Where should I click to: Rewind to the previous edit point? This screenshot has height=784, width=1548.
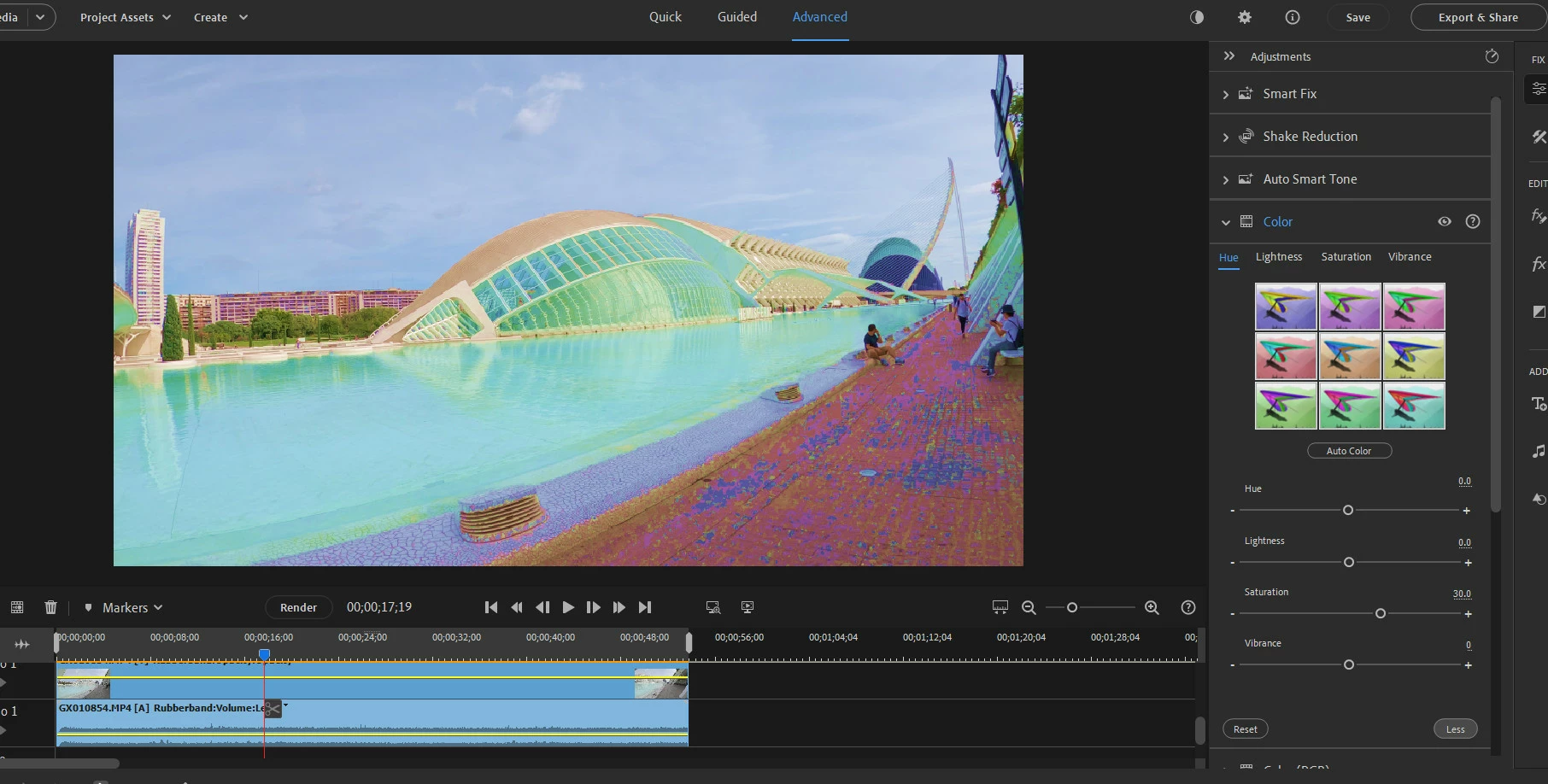point(517,607)
